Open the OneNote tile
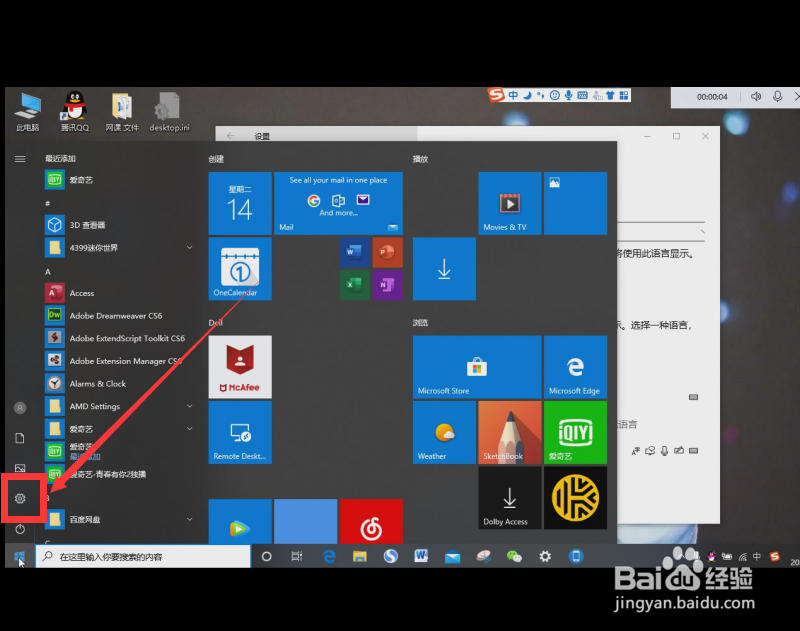The height and width of the screenshot is (631, 800). (x=387, y=285)
